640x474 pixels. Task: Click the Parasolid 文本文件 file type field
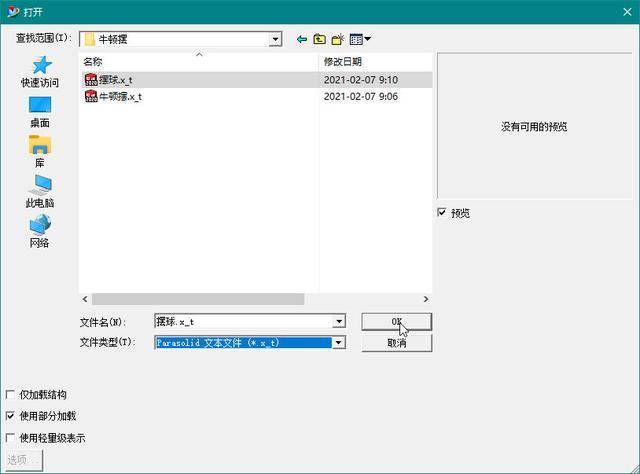point(244,343)
